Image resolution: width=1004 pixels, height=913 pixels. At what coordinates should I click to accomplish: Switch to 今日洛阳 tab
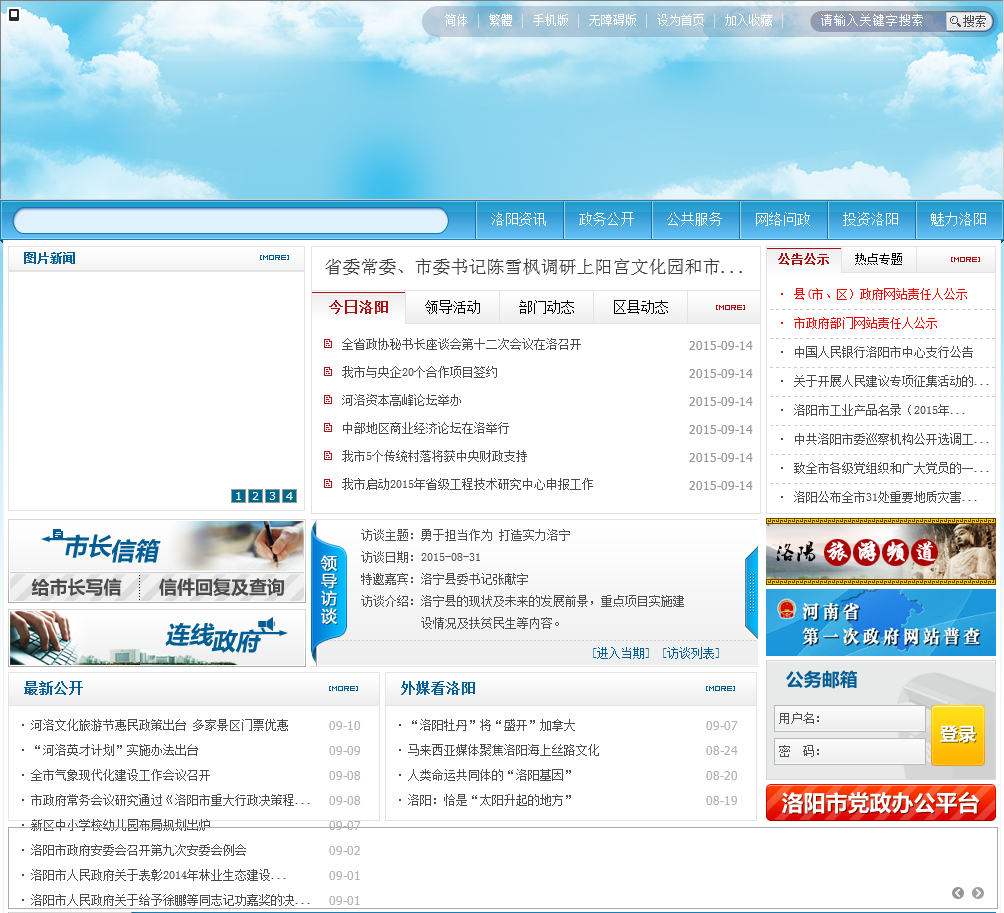pyautogui.click(x=359, y=307)
